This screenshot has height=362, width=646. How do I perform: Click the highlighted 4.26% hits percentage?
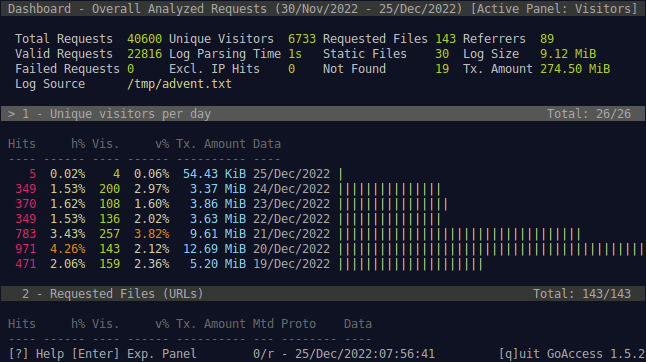pos(68,249)
